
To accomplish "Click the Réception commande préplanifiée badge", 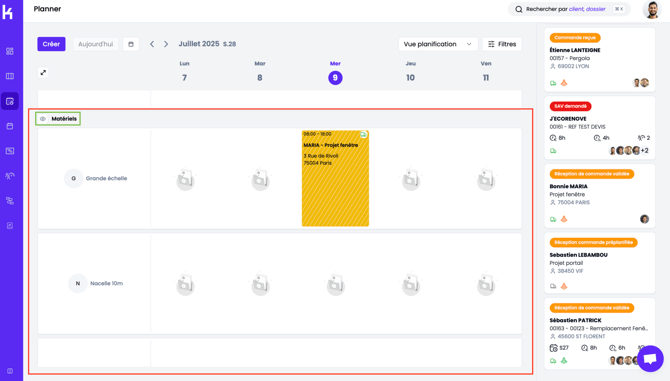I will pos(594,242).
